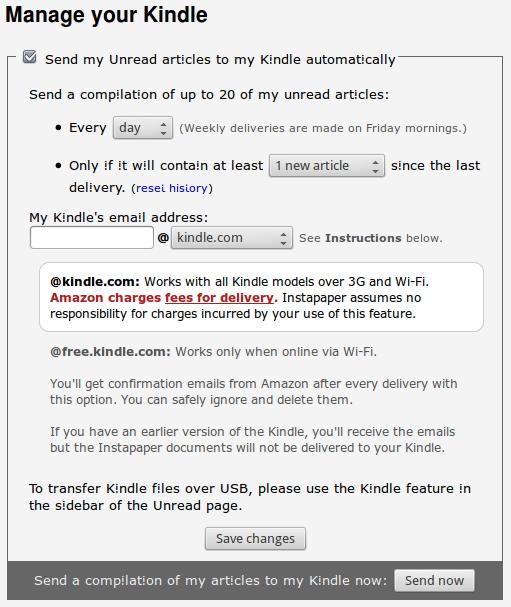Viewport: 511px width, 607px height.
Task: Click the 'Weekly deliveries' Friday mornings note
Action: coord(323,128)
